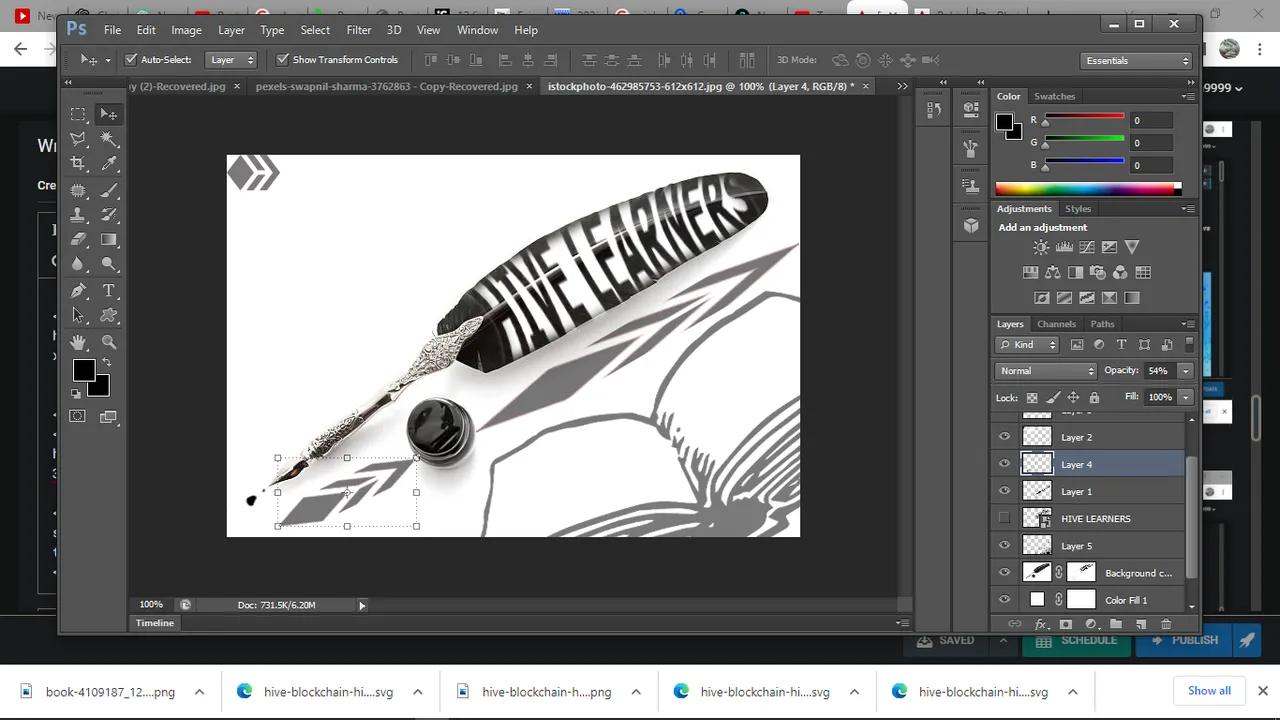This screenshot has width=1280, height=720.
Task: Add a Curves adjustment
Action: coord(1086,247)
